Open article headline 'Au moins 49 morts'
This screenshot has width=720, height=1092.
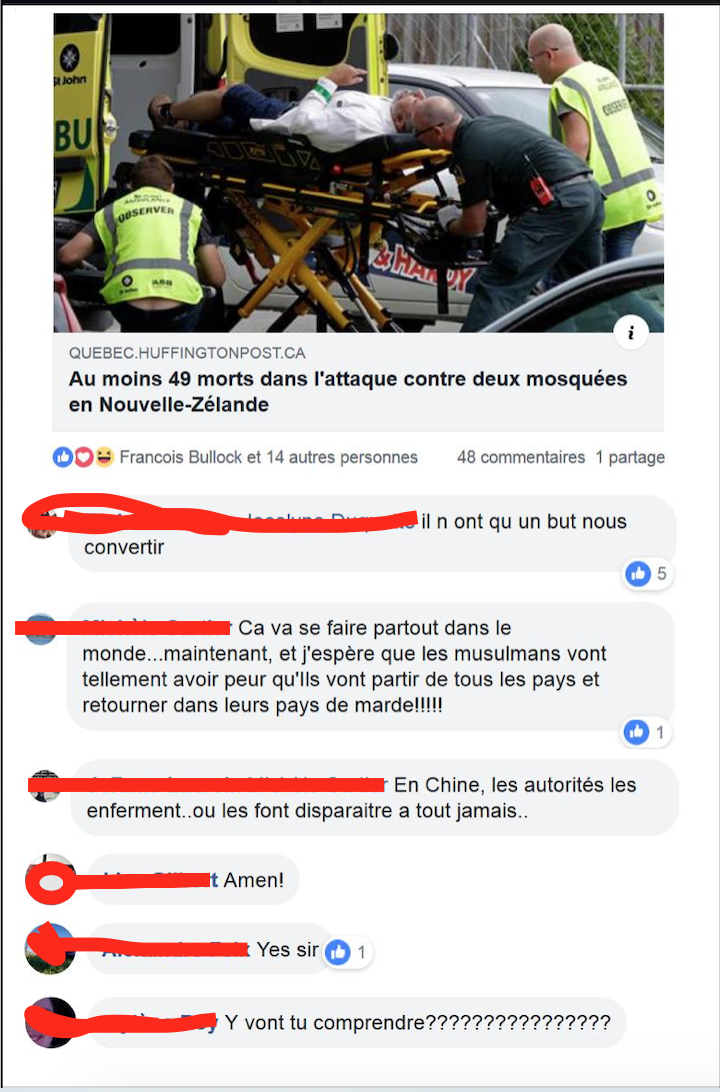tap(348, 391)
